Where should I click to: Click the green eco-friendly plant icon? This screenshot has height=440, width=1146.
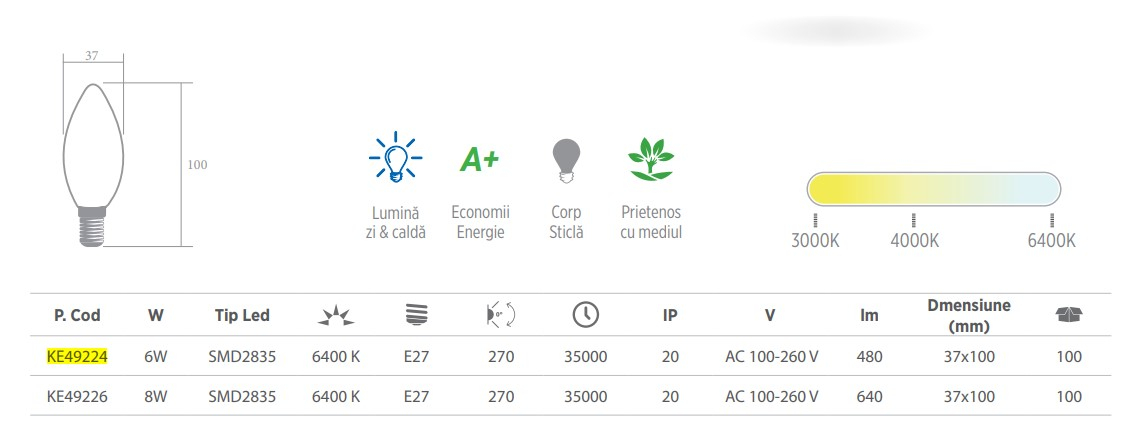coord(650,159)
